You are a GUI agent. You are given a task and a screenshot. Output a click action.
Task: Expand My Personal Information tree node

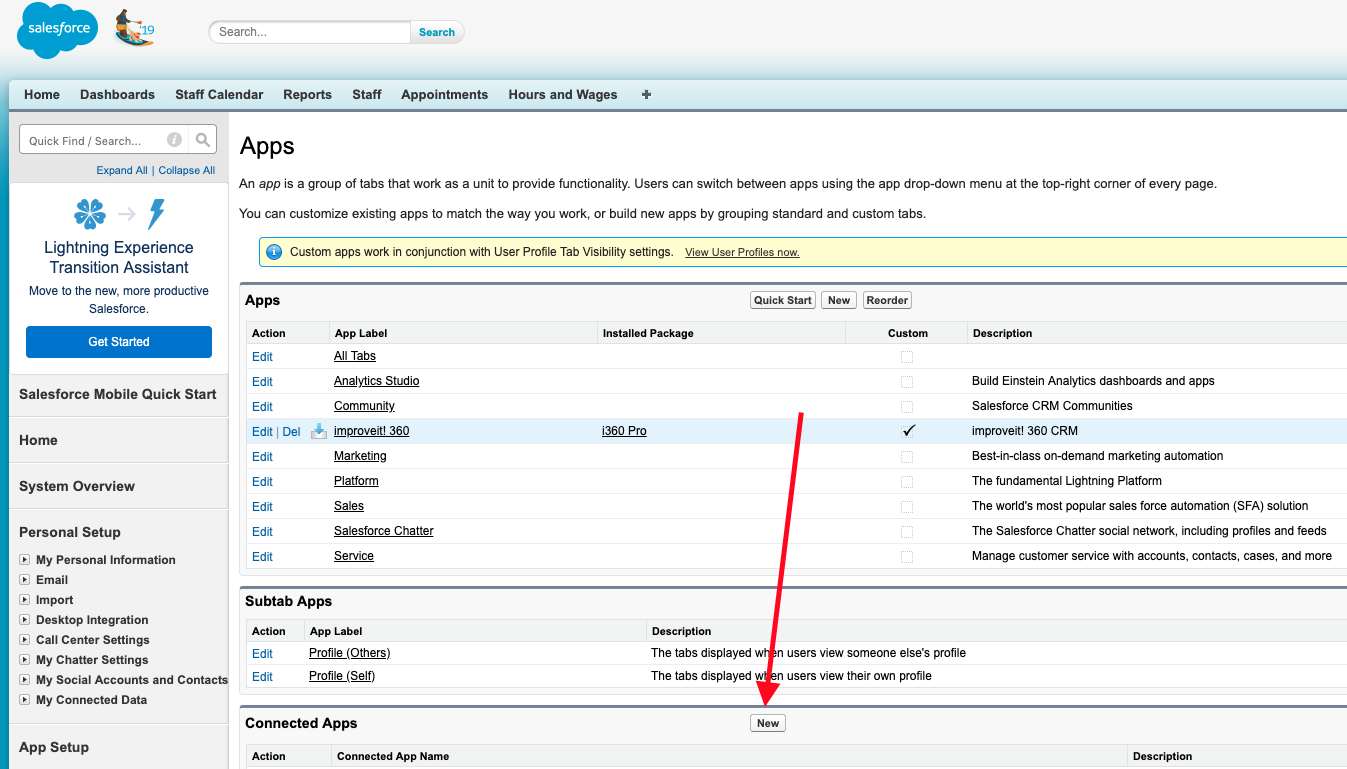coord(25,560)
